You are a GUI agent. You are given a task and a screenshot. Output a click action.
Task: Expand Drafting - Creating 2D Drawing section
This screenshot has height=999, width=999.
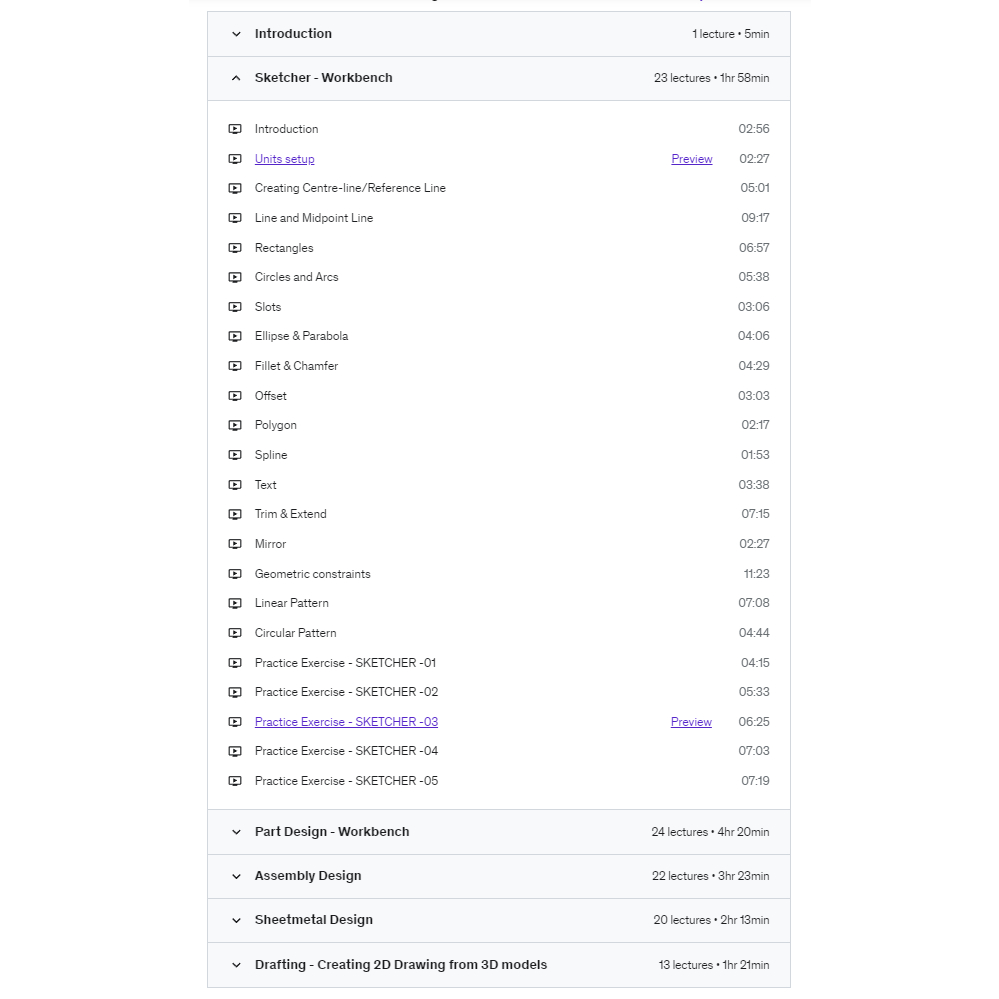point(236,965)
